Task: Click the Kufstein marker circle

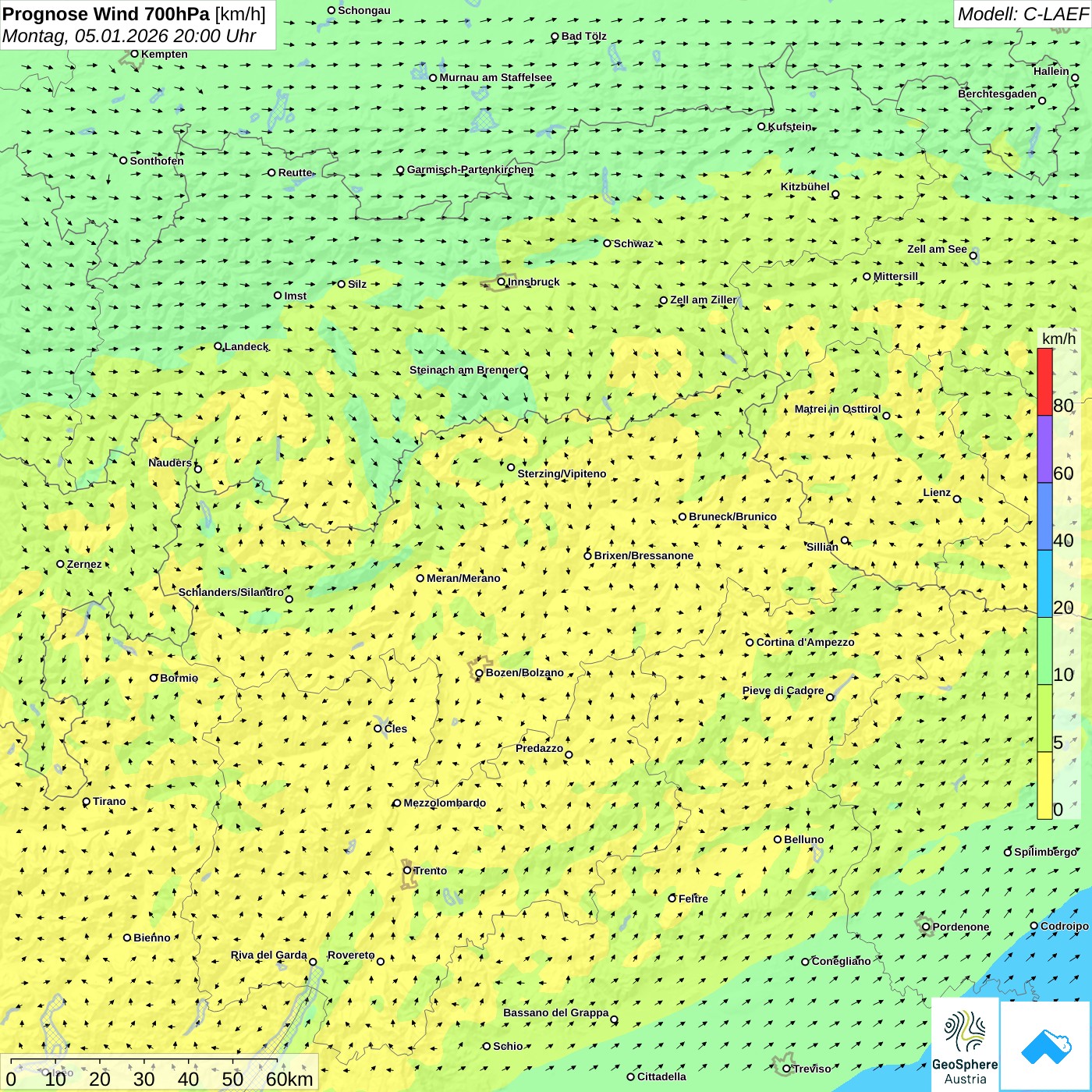Action: pos(762,126)
